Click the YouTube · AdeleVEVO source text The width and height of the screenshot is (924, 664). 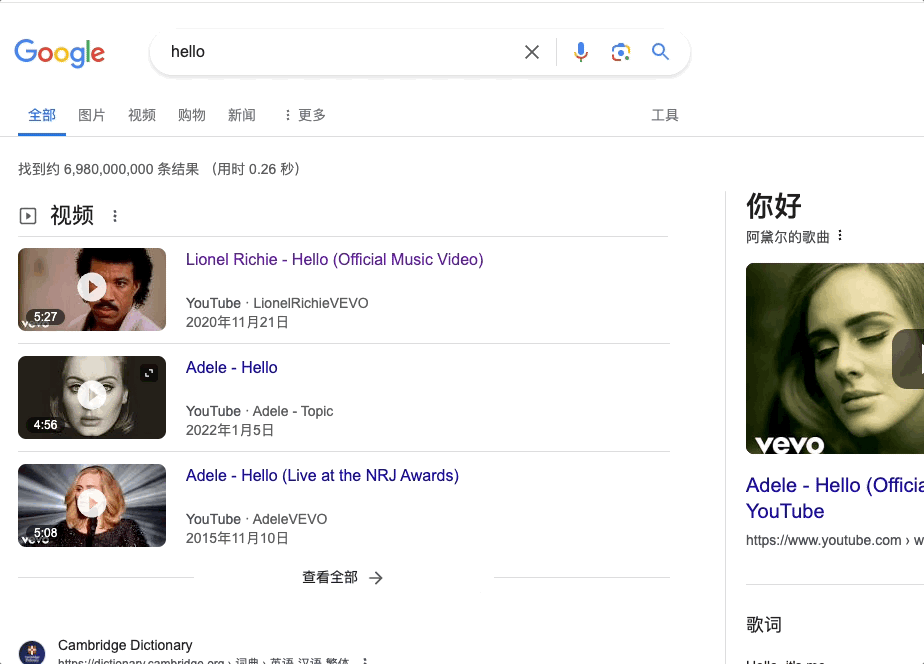pyautogui.click(x=256, y=519)
